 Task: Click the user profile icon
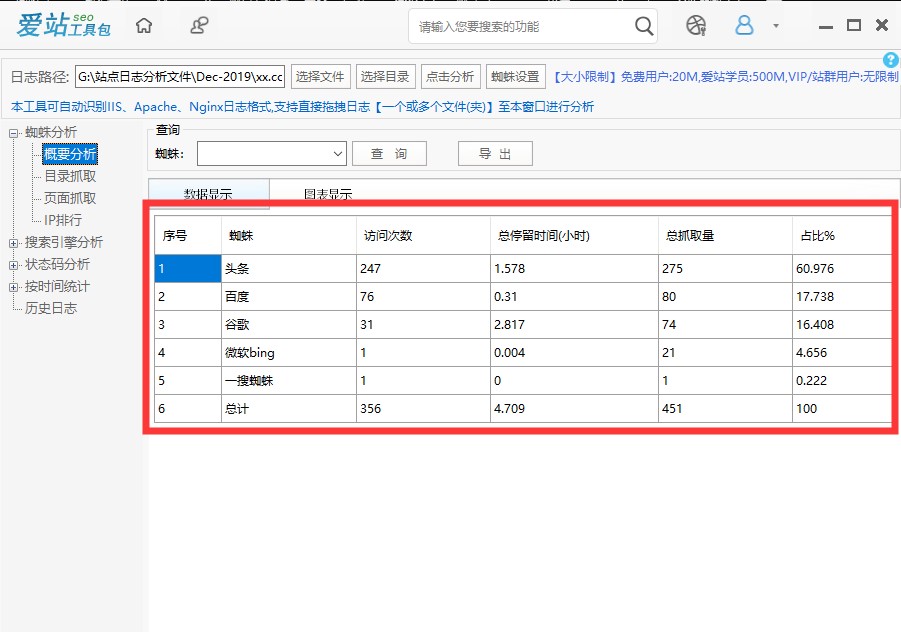pyautogui.click(x=744, y=25)
